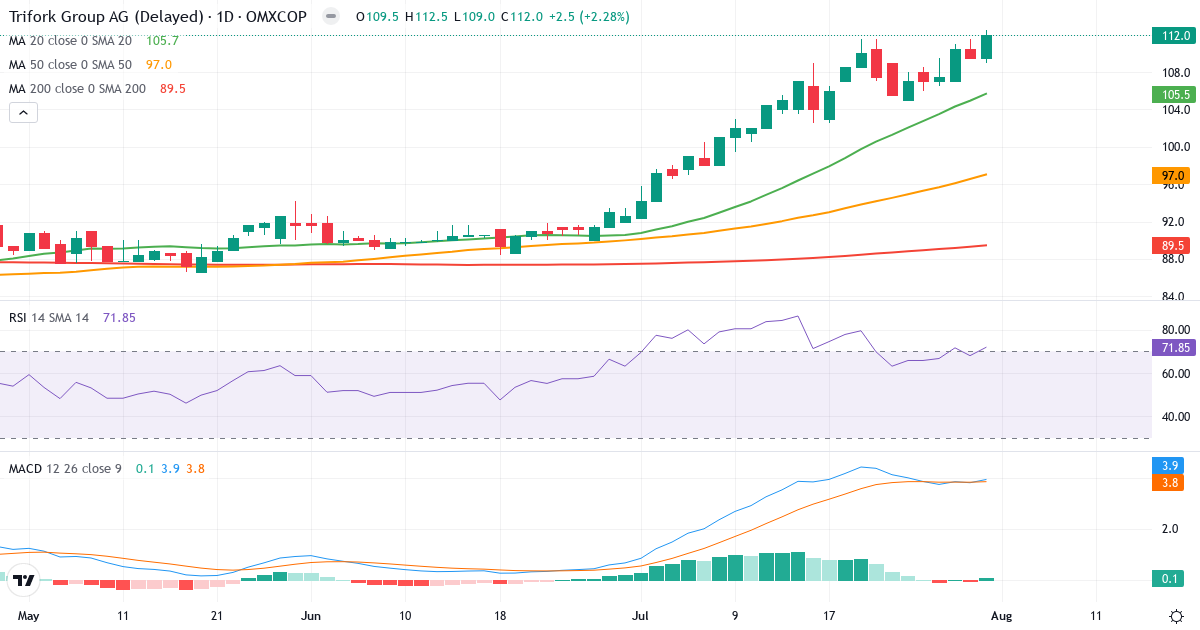
Task: Click the current price label 112.0
Action: 1173,36
